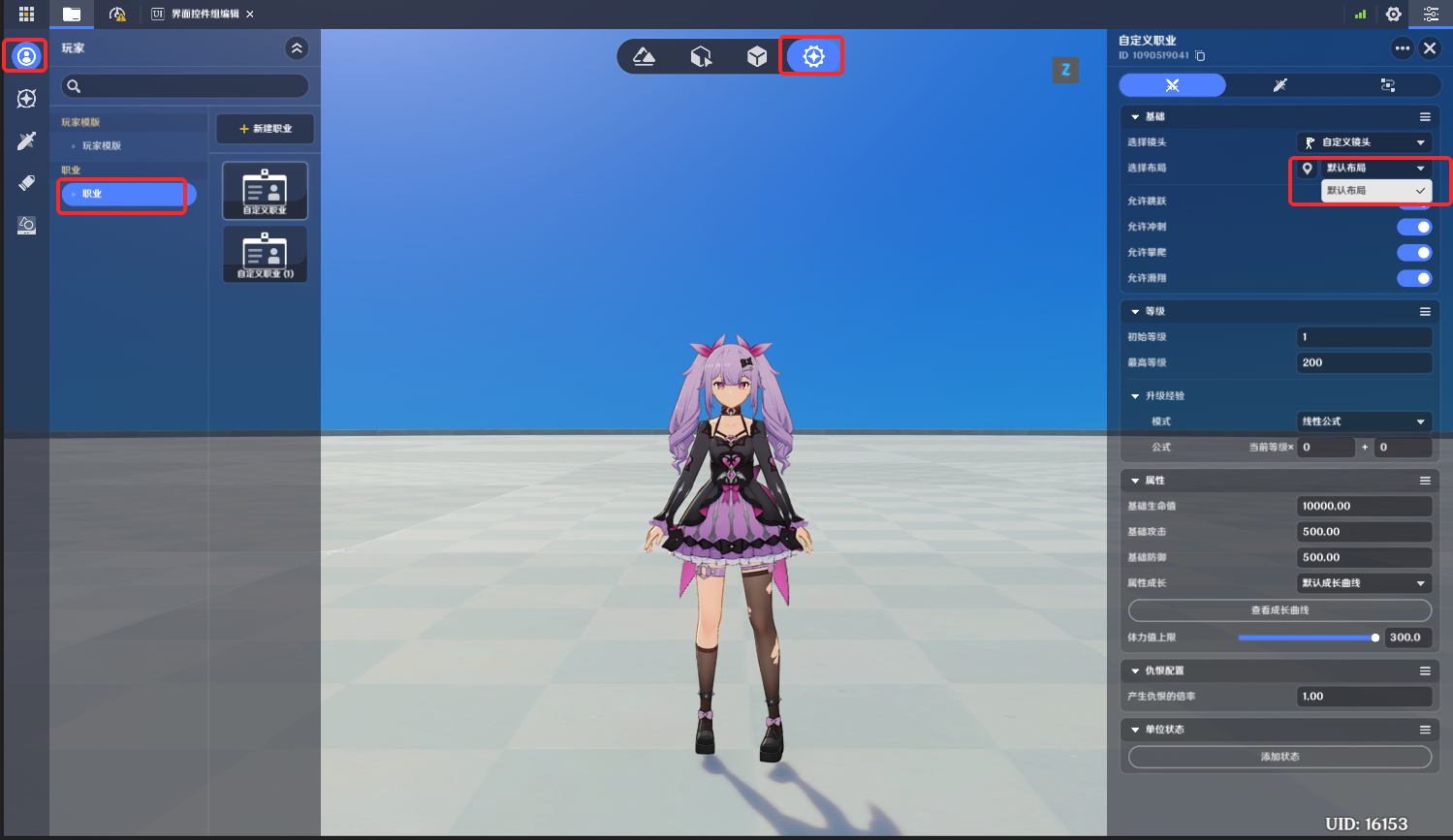Click the bullet projectile icon in left sidebar

point(26,183)
